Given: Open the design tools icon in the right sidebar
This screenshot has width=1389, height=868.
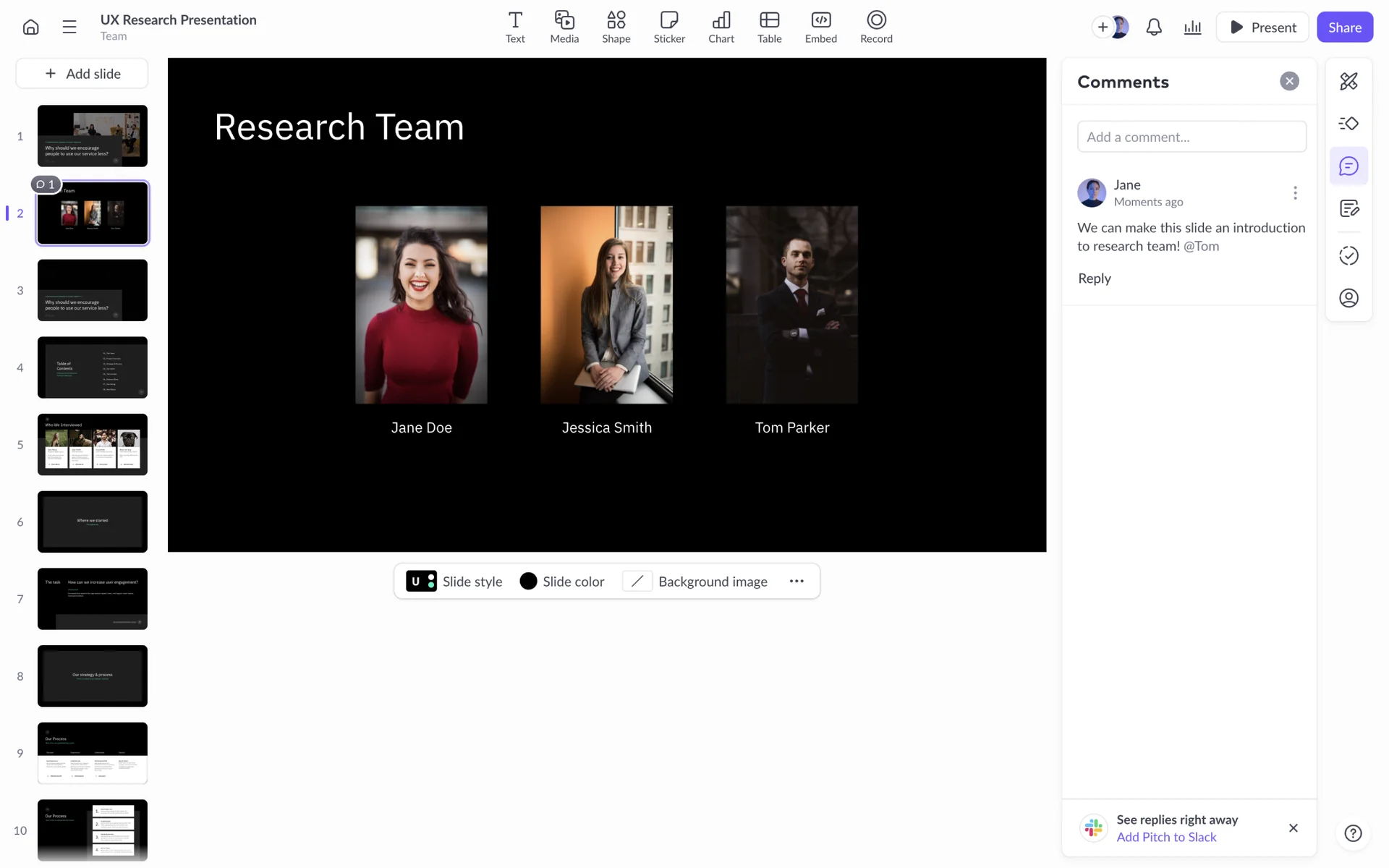Looking at the screenshot, I should [1348, 81].
